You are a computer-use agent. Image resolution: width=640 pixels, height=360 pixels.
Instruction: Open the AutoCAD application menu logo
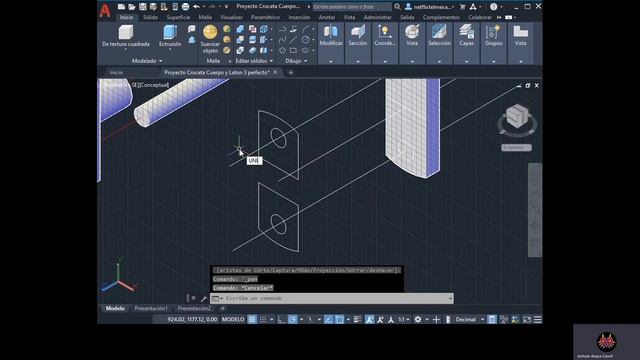pos(105,11)
